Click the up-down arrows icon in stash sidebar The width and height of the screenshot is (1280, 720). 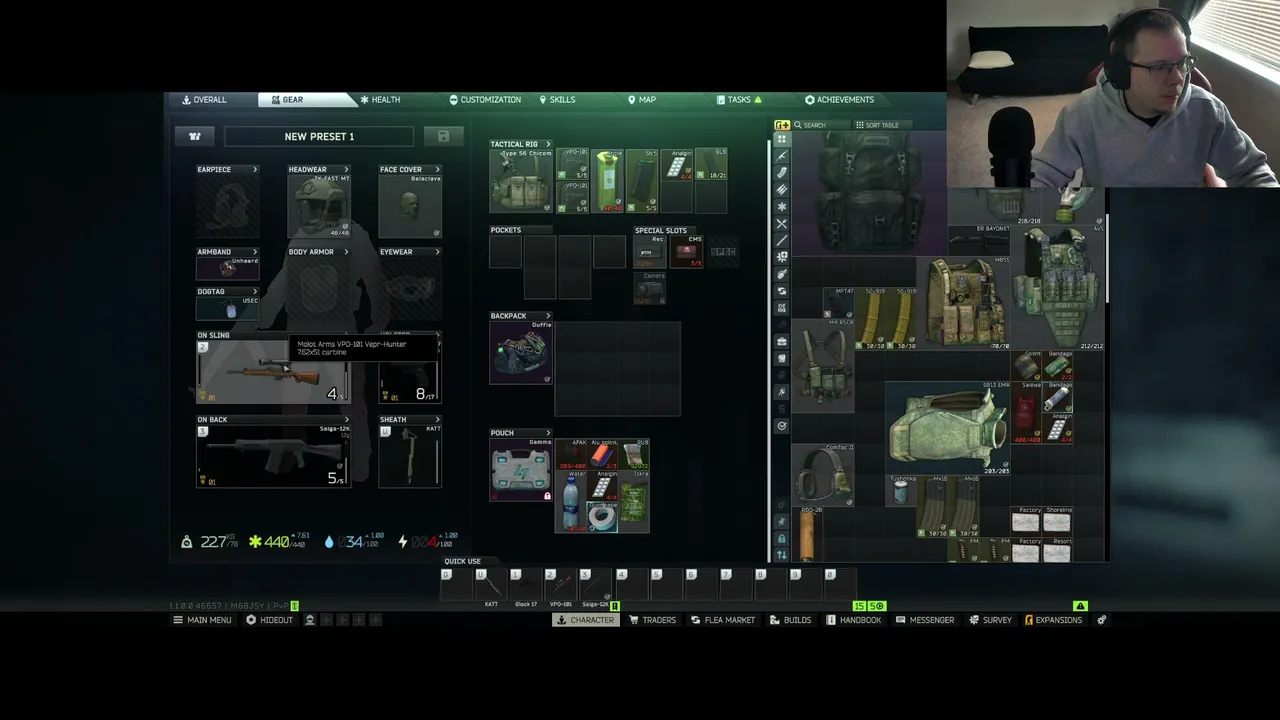pos(782,555)
